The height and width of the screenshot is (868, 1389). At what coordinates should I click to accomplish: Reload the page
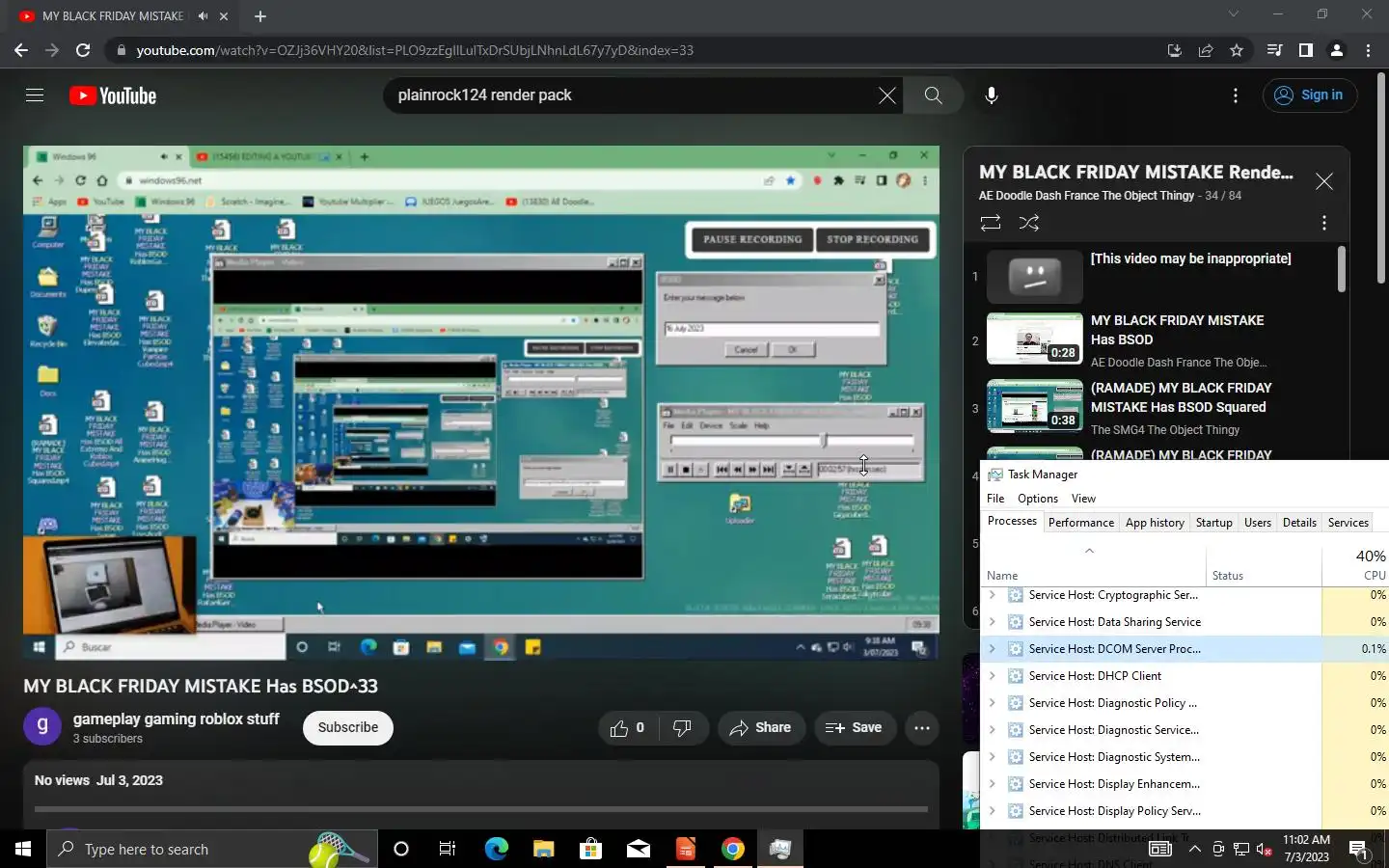point(83,50)
